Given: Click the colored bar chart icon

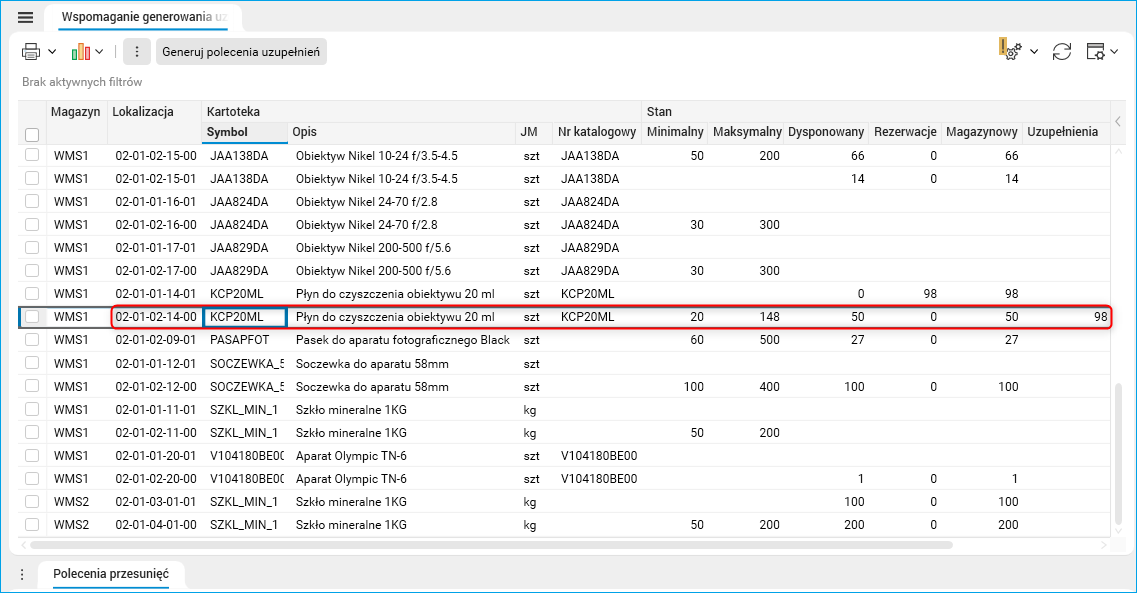Looking at the screenshot, I should [x=81, y=52].
